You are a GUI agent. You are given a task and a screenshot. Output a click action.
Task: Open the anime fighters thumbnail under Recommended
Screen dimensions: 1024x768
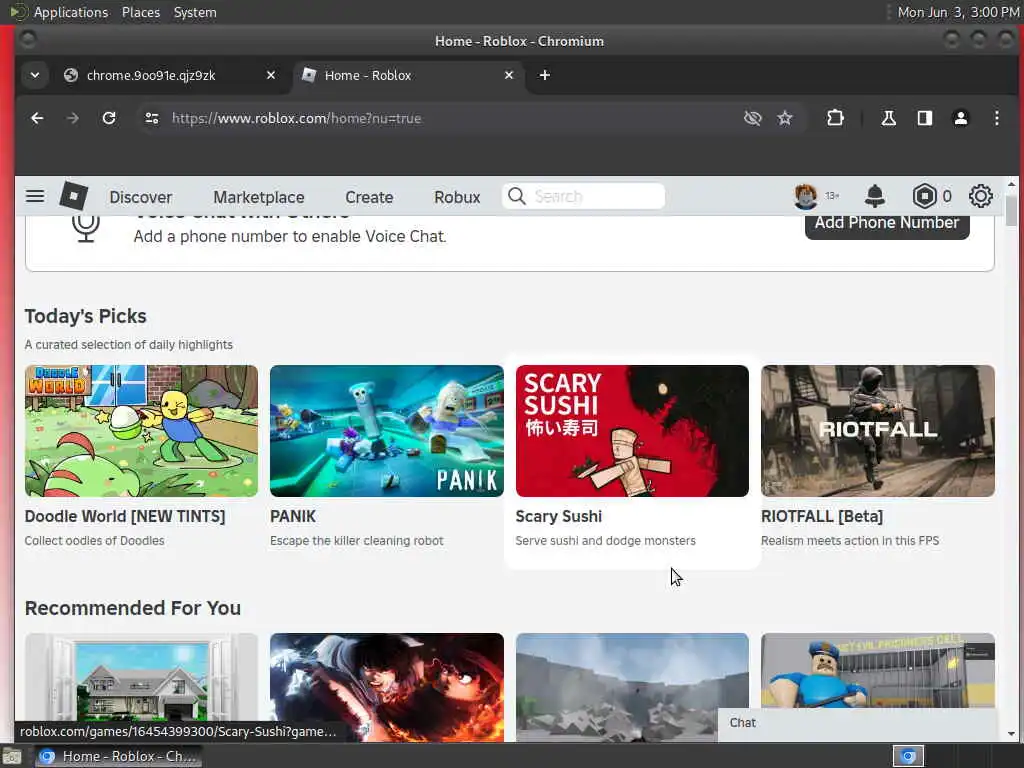(x=387, y=687)
